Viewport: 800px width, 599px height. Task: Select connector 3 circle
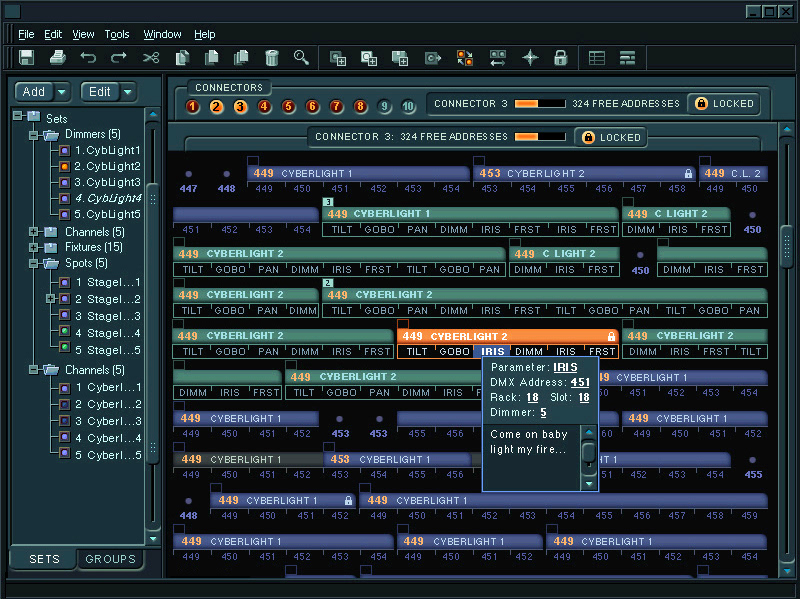[240, 107]
